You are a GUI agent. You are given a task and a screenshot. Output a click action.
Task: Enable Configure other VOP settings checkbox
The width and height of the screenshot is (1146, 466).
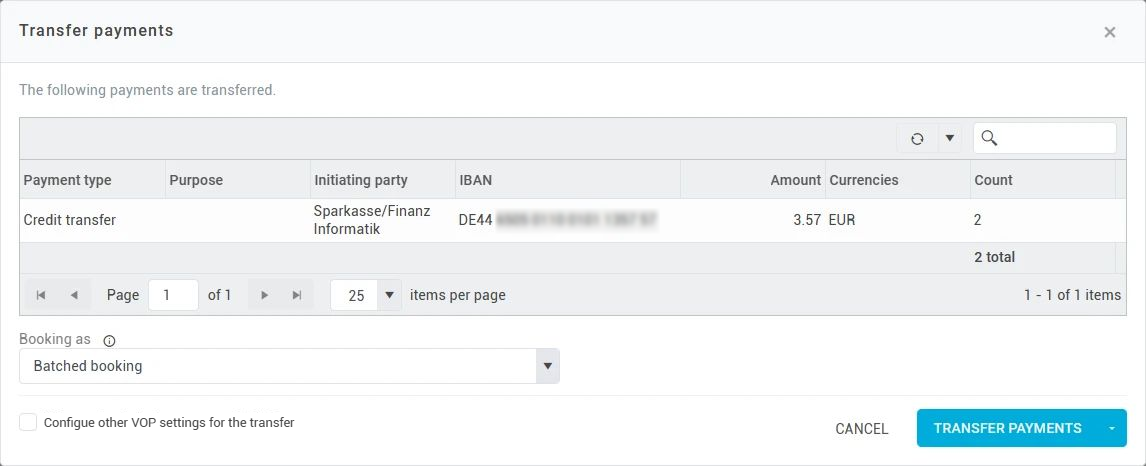(x=28, y=422)
